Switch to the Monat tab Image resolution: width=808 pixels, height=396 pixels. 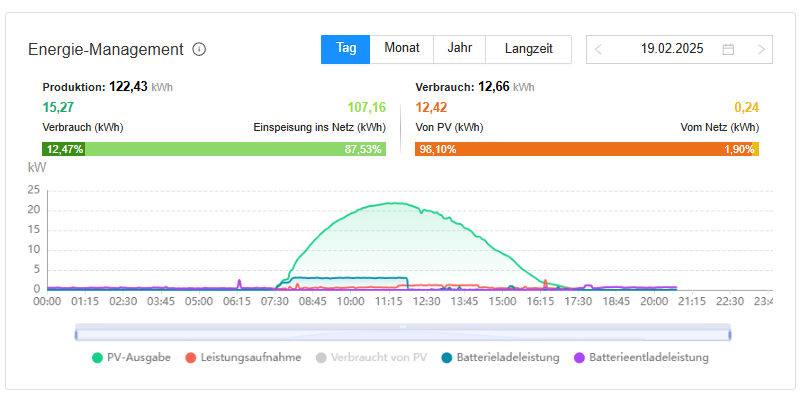(402, 49)
